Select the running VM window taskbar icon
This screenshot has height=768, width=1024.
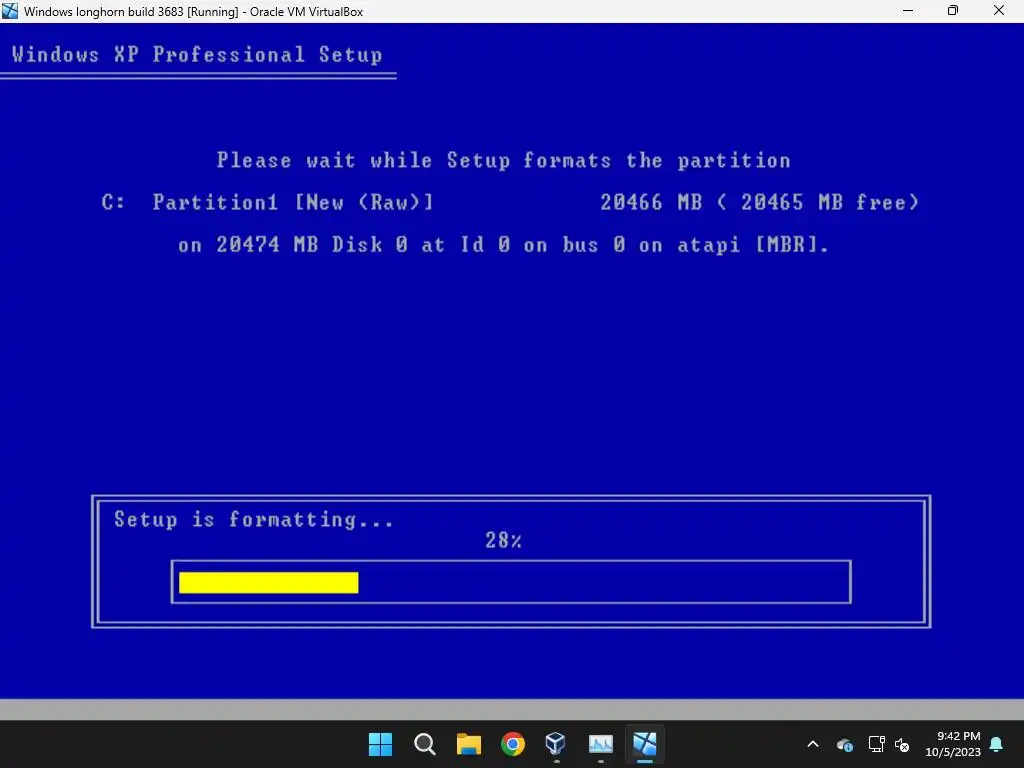pyautogui.click(x=645, y=744)
